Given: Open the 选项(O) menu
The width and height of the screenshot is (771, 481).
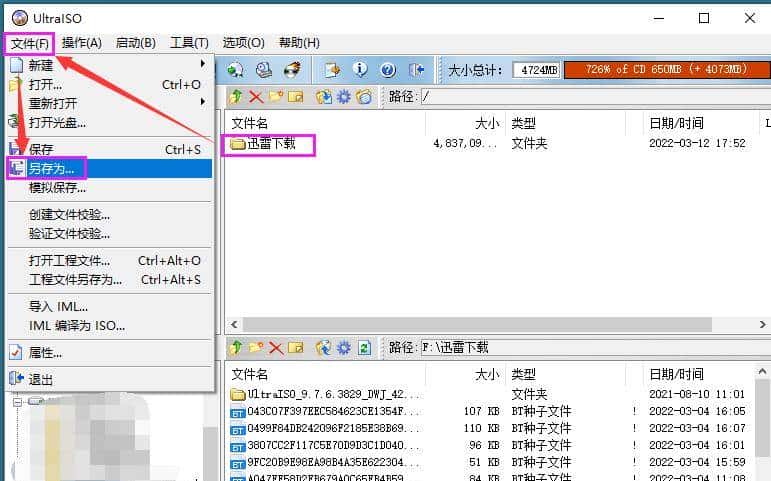Looking at the screenshot, I should coord(243,43).
